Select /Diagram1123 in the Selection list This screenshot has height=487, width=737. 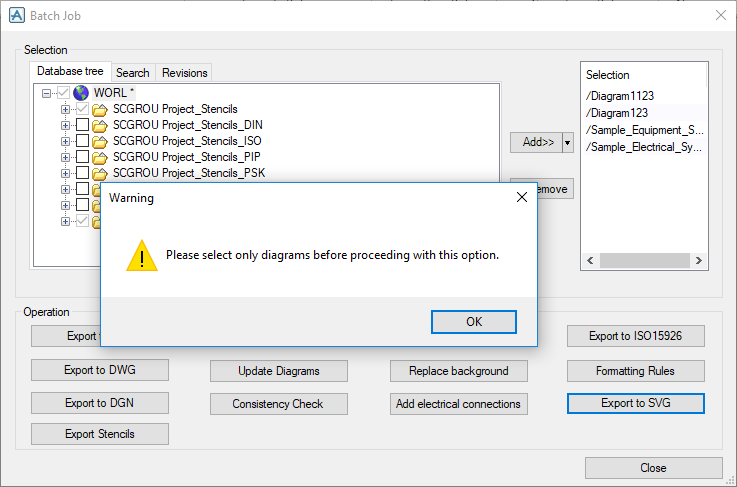point(620,96)
